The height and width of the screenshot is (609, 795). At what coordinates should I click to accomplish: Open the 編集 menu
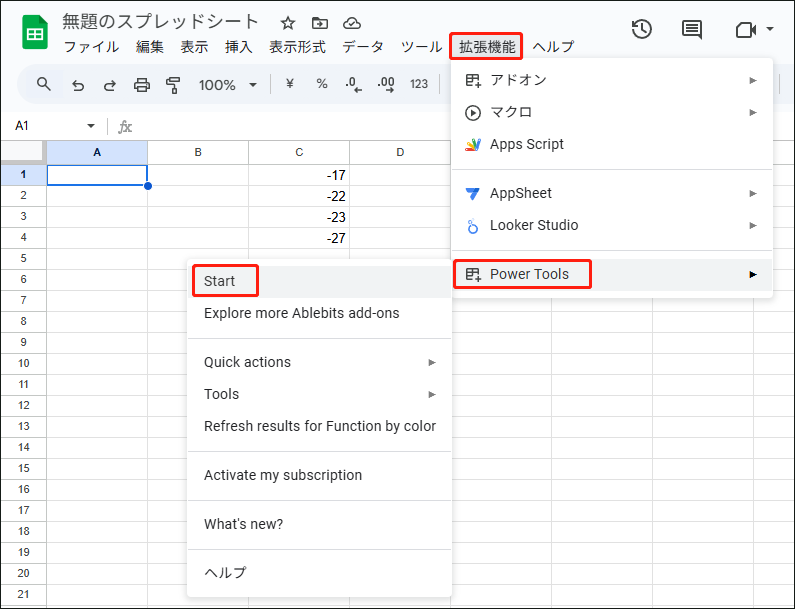click(x=150, y=47)
